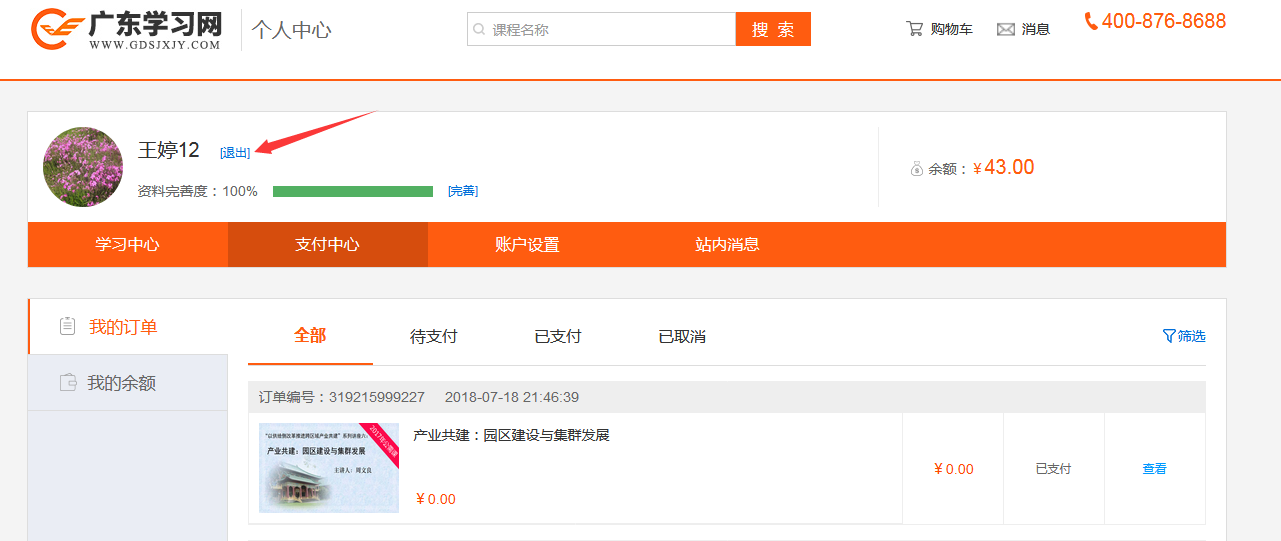Click the Guangdong Learning Network logo

point(126,30)
